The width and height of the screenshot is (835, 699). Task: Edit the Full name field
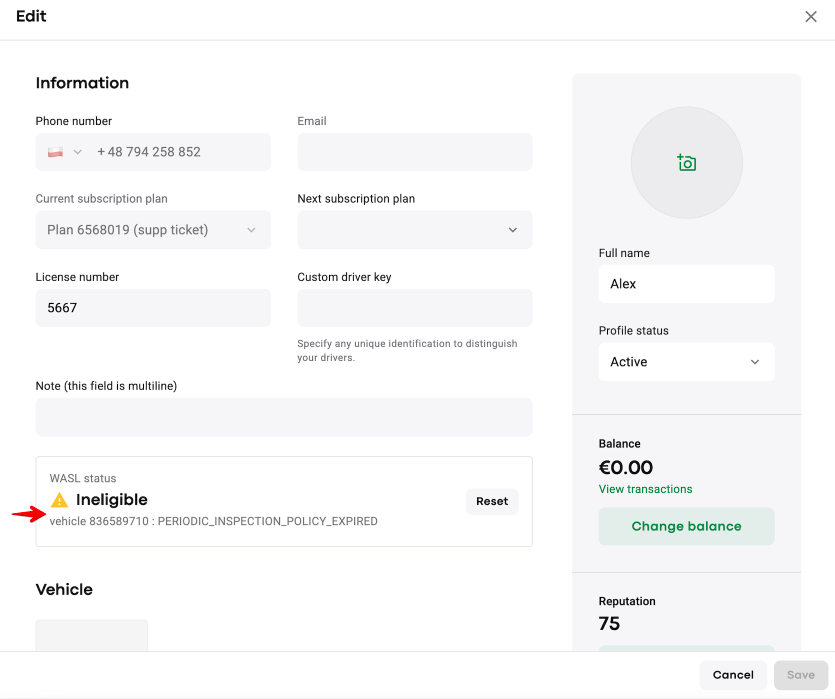point(686,284)
